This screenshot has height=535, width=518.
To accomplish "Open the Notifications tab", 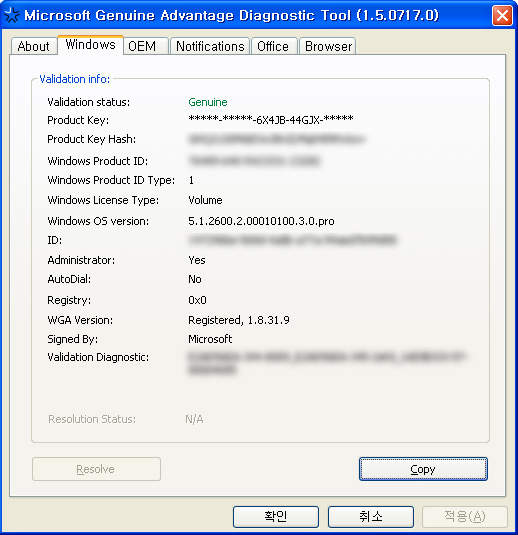I will pos(210,46).
